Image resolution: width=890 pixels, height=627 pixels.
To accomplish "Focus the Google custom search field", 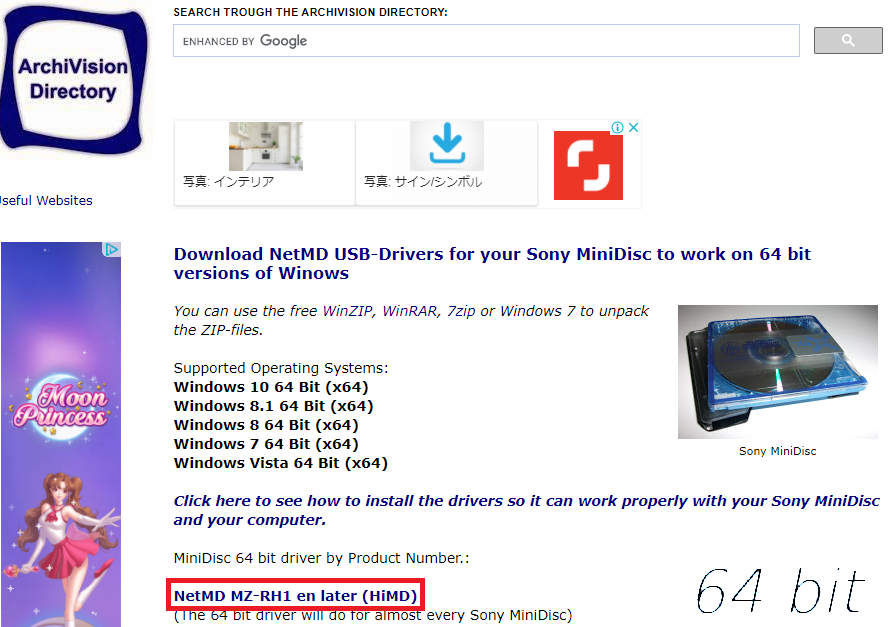I will click(486, 40).
